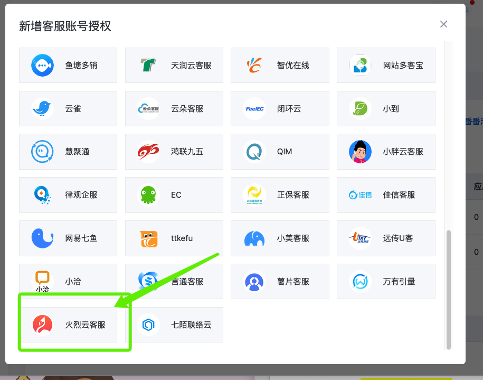Screen dimensions: 483x381
Task: Select the 网易七鱼 blue fish card
Action: coord(68,238)
